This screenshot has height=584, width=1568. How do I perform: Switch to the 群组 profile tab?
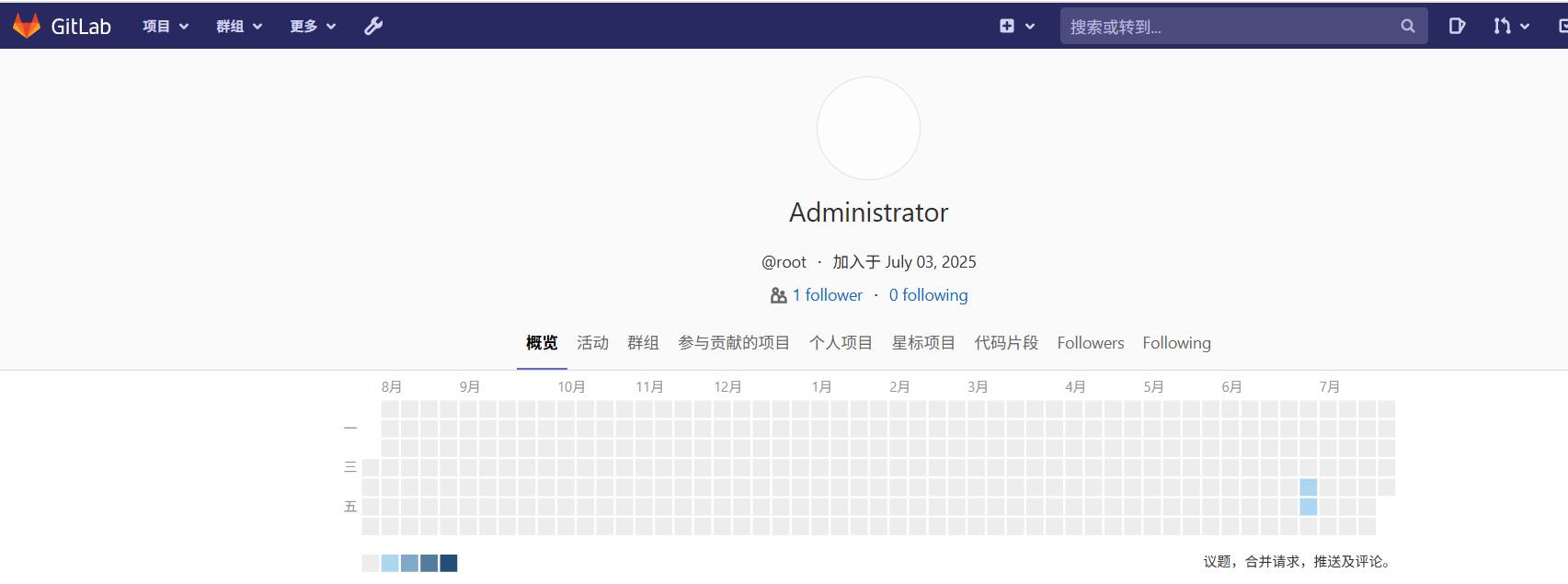[x=643, y=343]
